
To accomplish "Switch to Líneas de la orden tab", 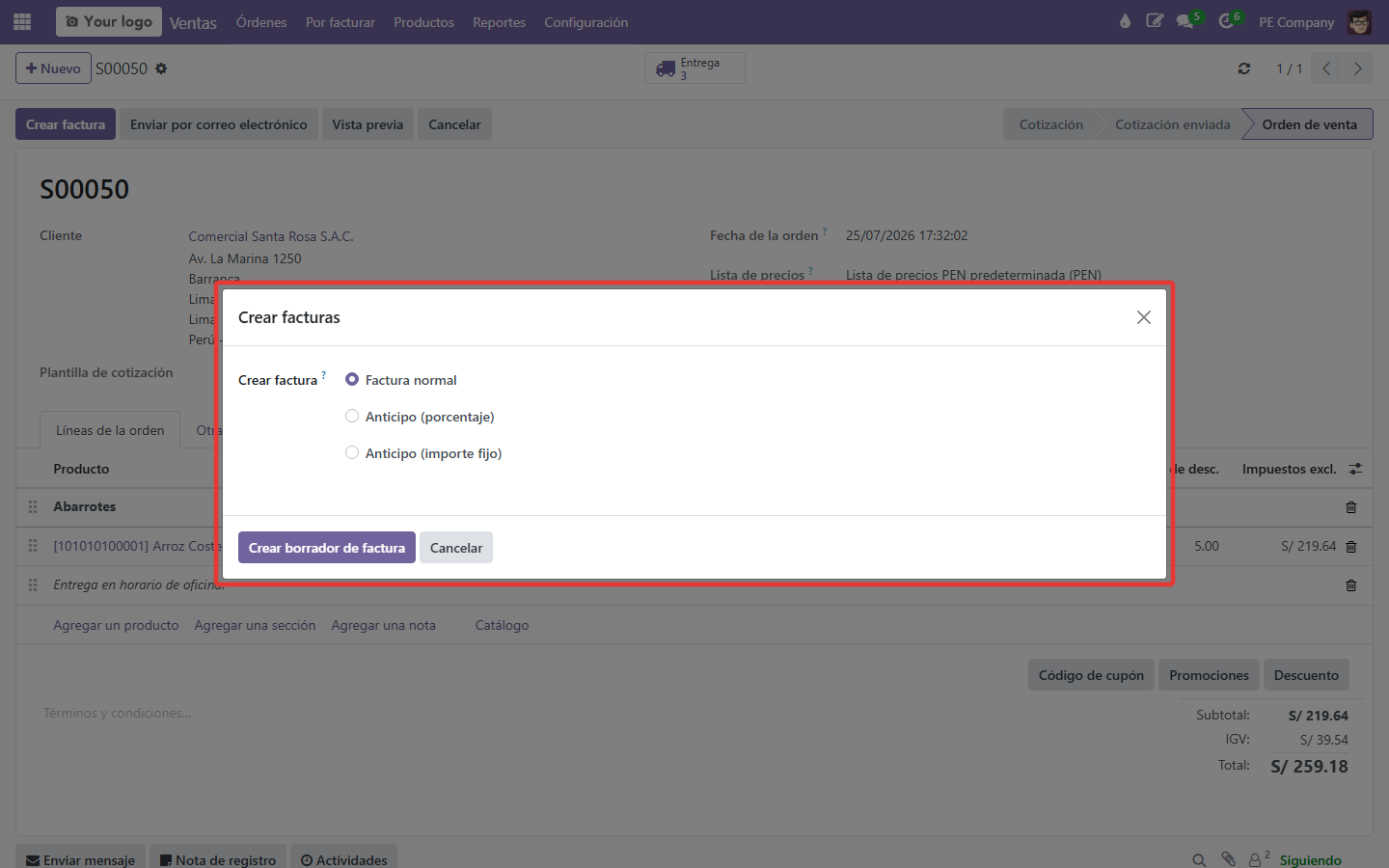I will (x=110, y=430).
